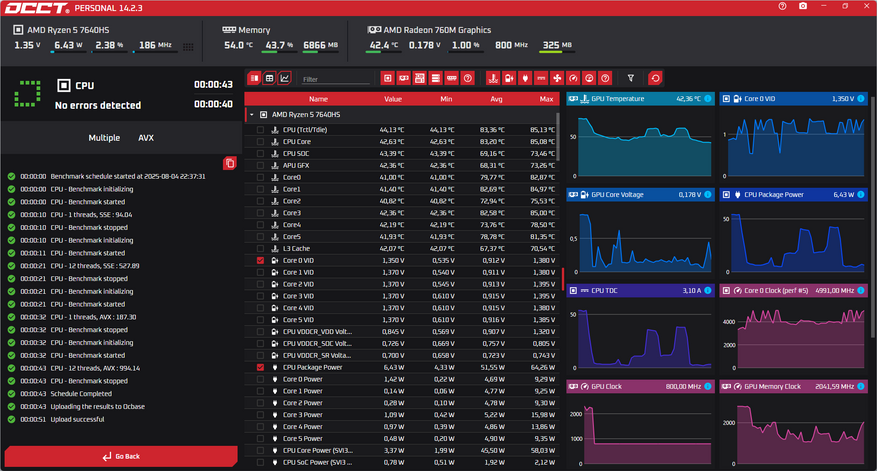The image size is (877, 471).
Task: Sort the table by Value column
Action: click(393, 99)
